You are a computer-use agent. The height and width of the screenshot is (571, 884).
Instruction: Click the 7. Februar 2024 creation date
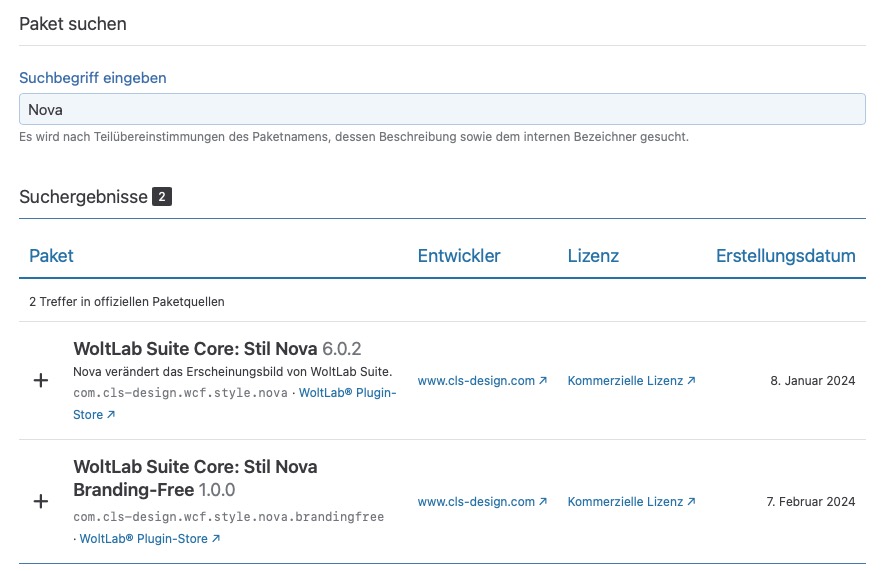(x=810, y=501)
